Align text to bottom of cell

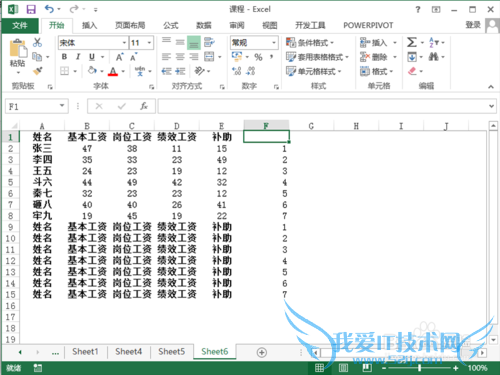click(194, 43)
